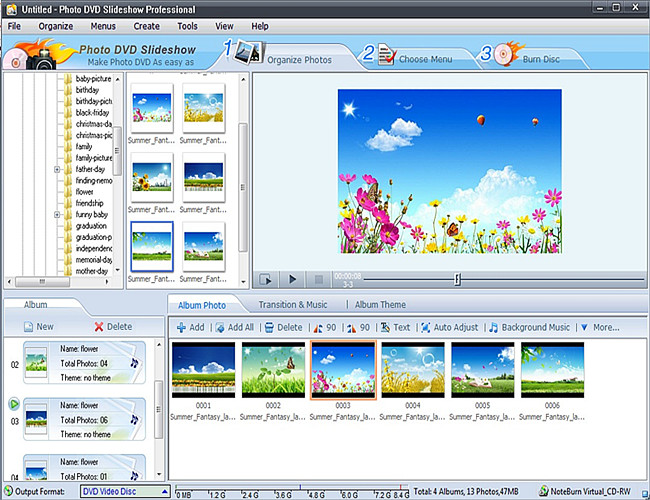Switch to the Album Photo tab
Screen dimensions: 650x500
click(x=202, y=305)
